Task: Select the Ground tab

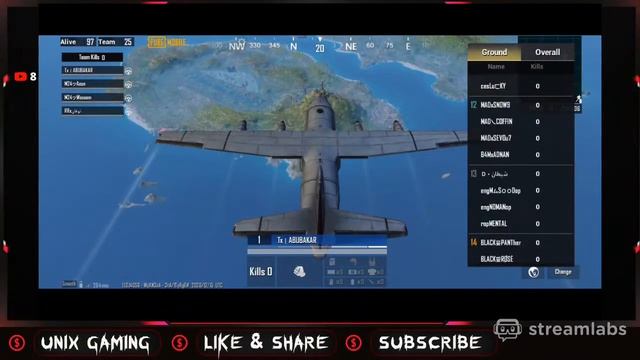Action: point(494,52)
